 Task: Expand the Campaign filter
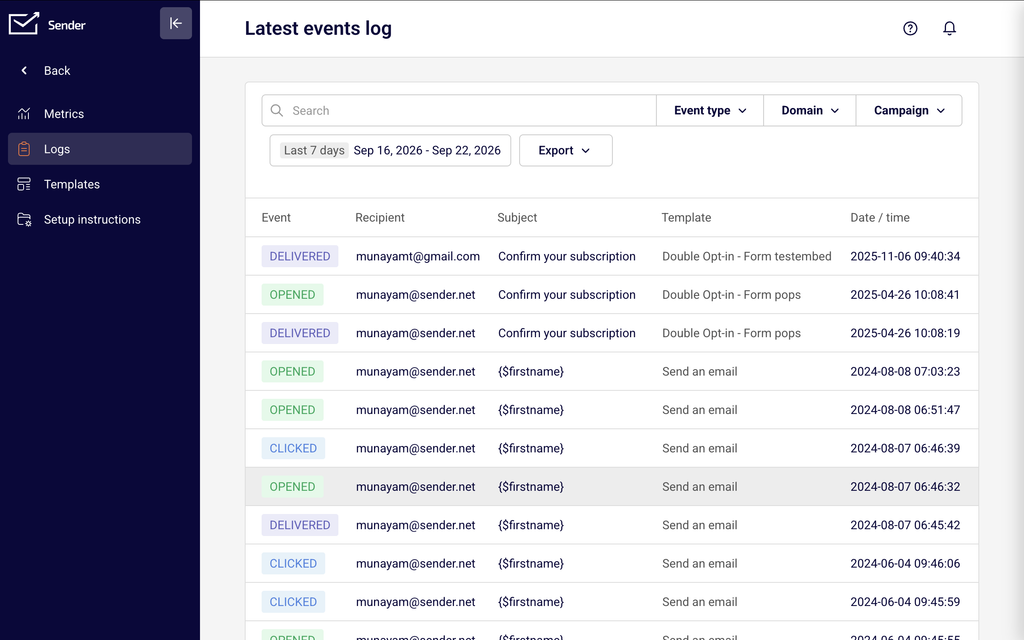tap(909, 110)
